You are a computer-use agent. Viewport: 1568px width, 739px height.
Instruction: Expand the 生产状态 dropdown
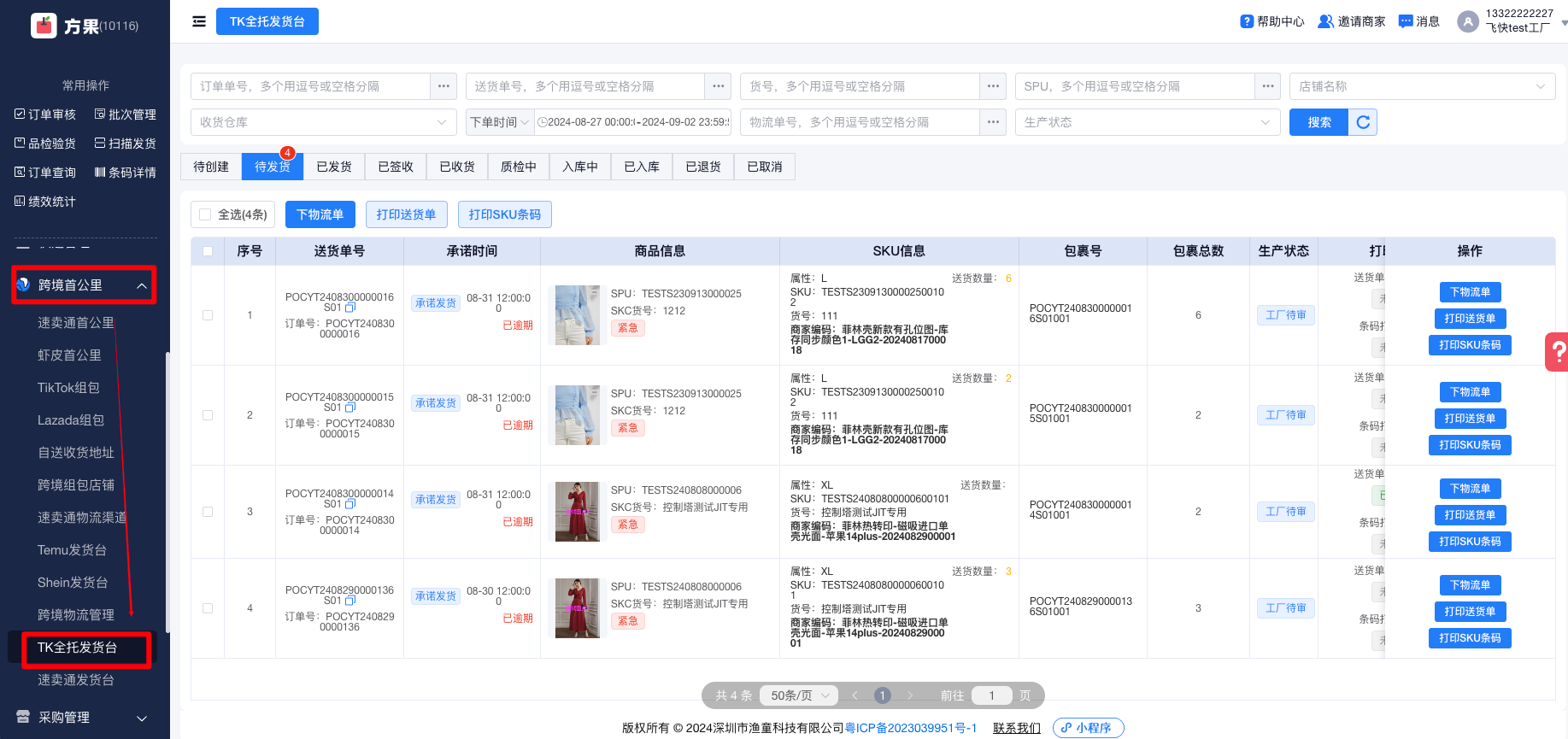point(1147,122)
